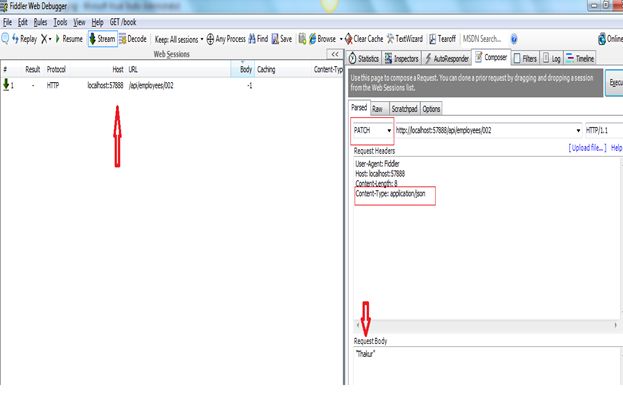
Task: Select the Parsed sub-tab
Action: [x=359, y=108]
